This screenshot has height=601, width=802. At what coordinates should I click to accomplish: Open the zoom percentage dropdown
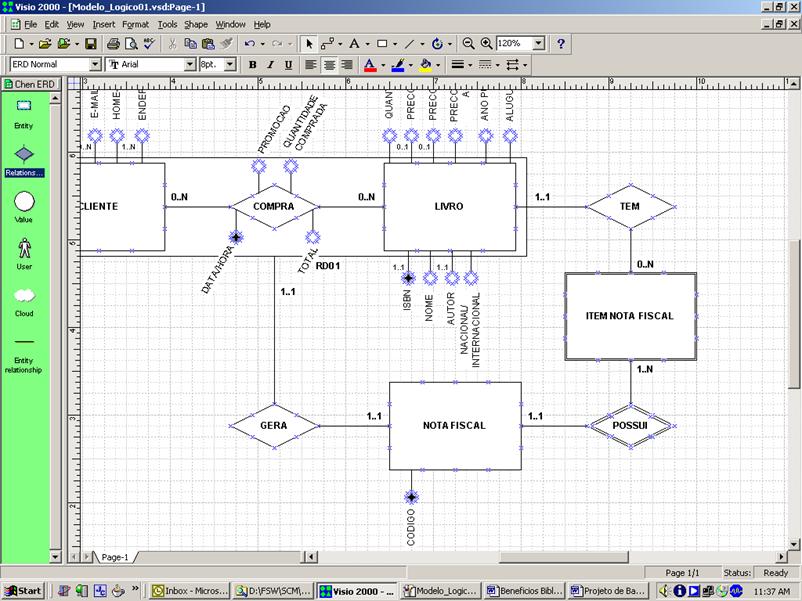pos(539,44)
